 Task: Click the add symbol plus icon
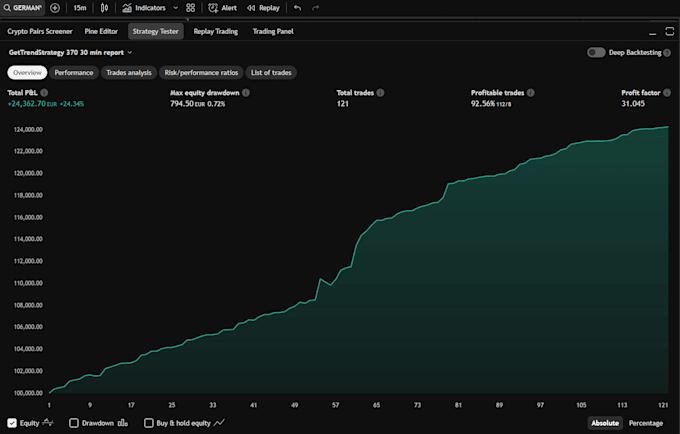point(55,7)
